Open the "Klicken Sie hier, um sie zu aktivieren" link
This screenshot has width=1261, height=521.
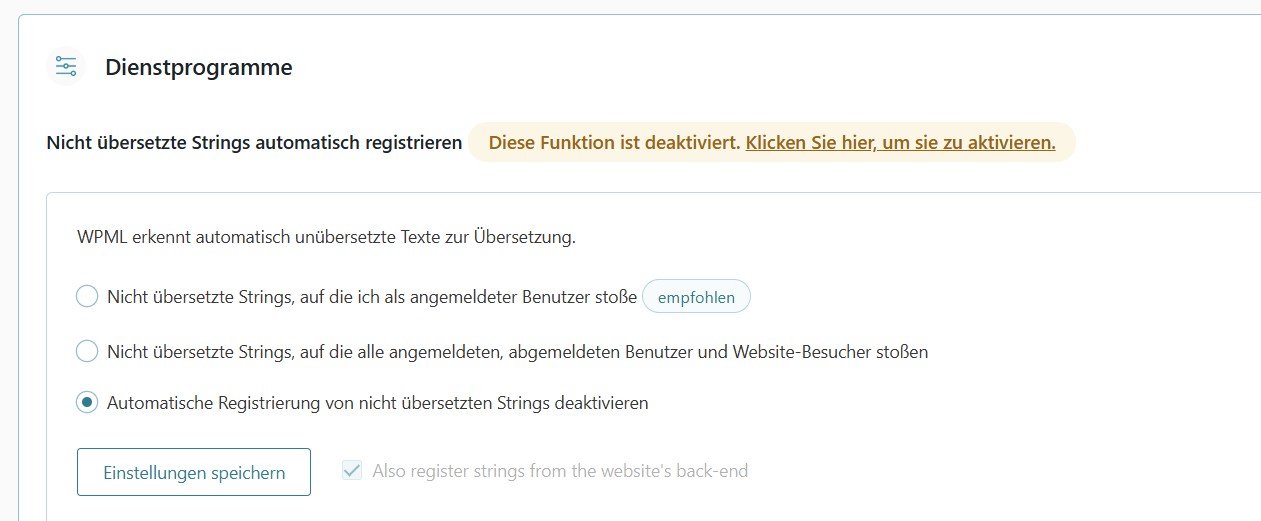coord(900,143)
